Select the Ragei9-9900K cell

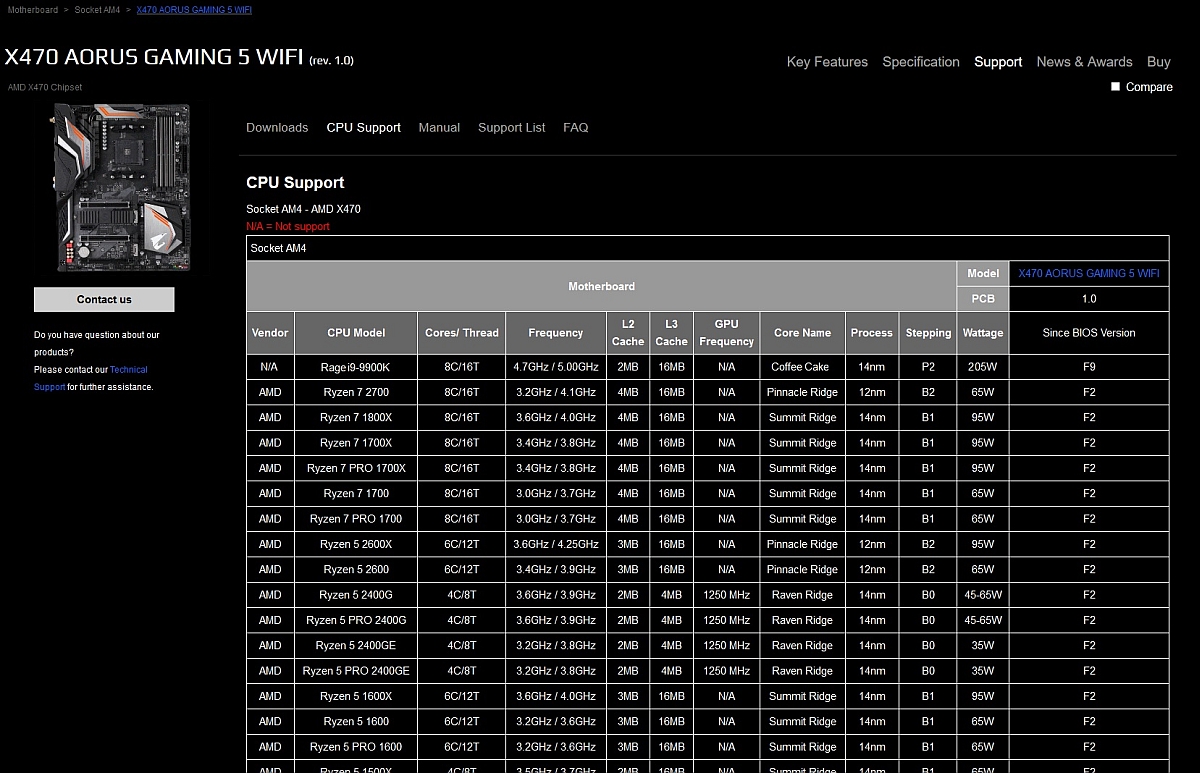356,367
